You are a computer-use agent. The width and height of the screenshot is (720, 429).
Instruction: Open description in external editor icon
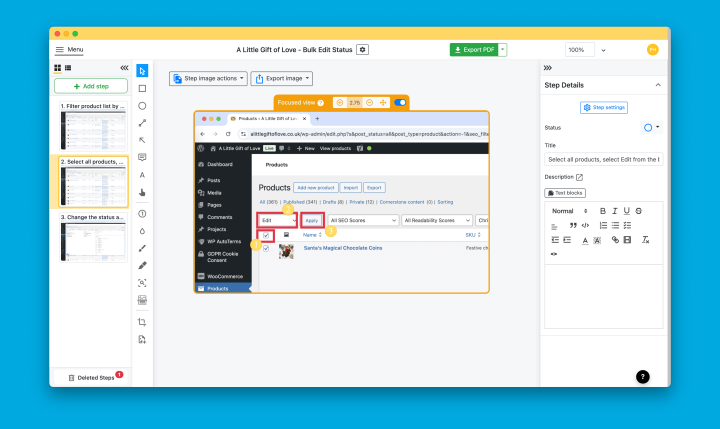(x=579, y=177)
